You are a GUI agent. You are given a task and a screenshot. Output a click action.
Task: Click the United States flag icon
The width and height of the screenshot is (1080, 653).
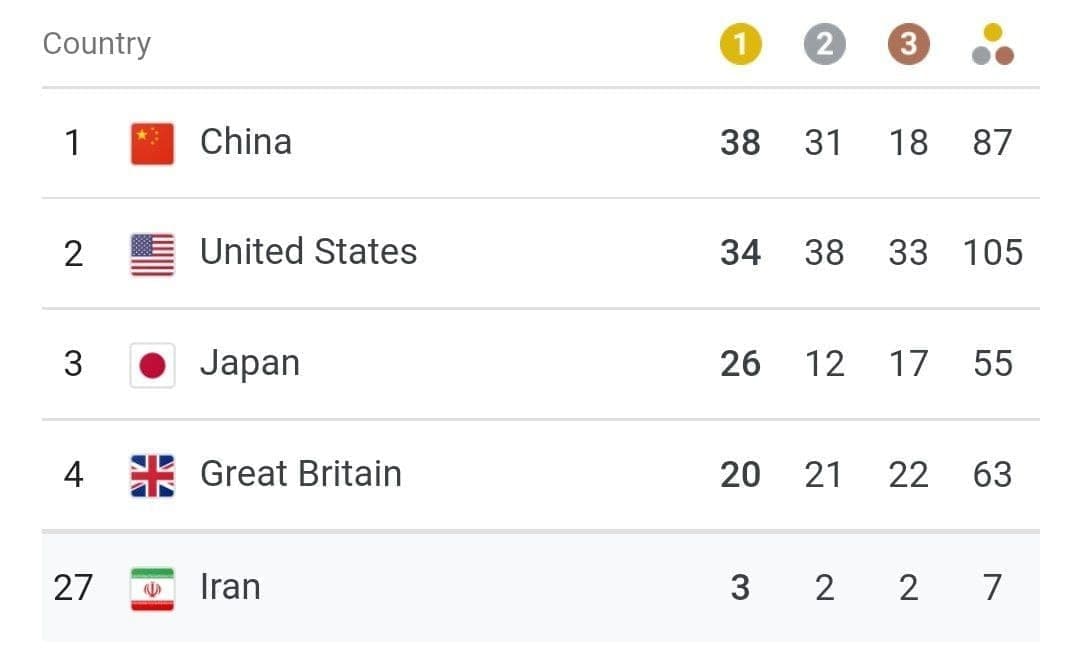coord(152,254)
